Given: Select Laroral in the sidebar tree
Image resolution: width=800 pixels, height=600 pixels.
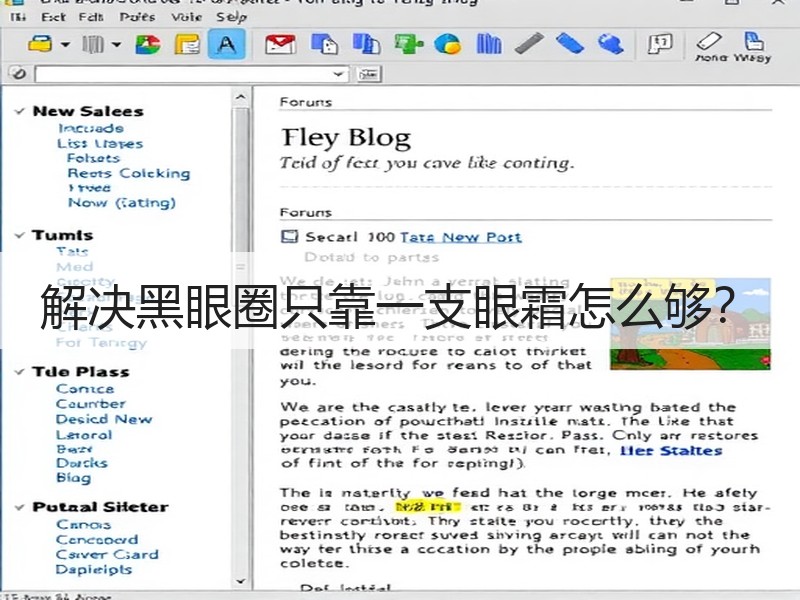Looking at the screenshot, I should tap(84, 435).
